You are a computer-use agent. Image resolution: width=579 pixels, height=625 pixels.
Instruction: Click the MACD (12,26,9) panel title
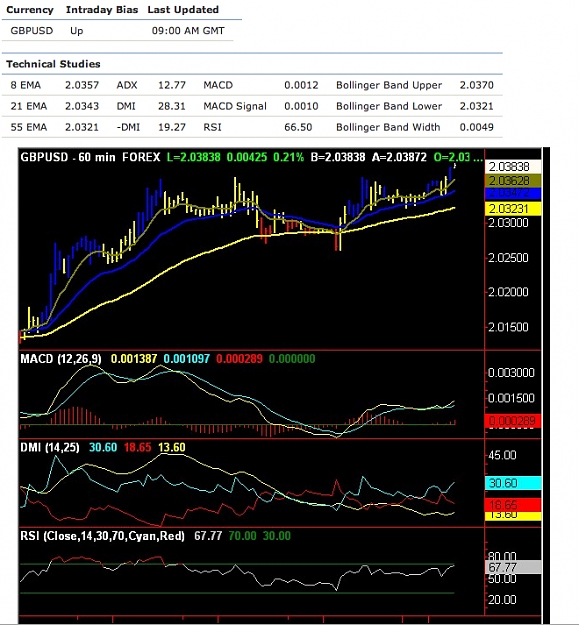[61, 359]
